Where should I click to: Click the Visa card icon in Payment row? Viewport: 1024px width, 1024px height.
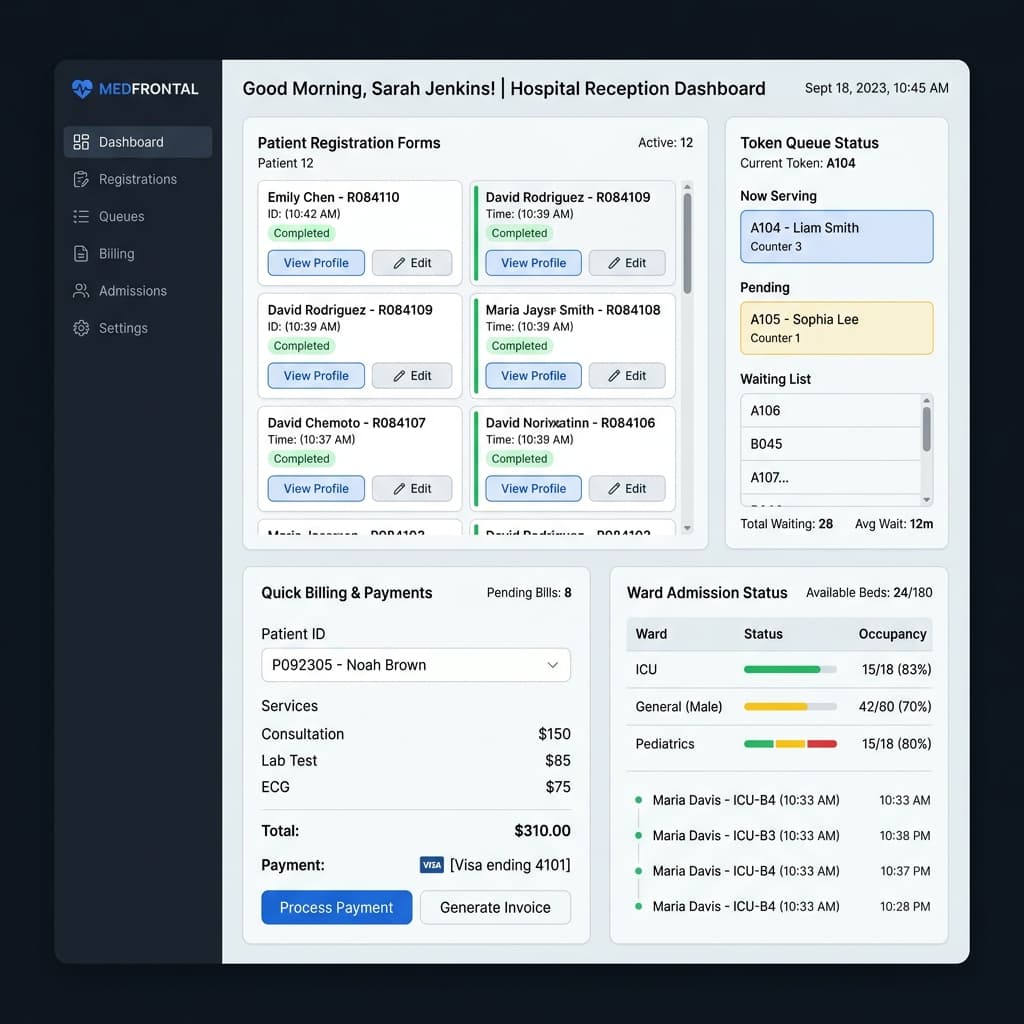point(432,865)
